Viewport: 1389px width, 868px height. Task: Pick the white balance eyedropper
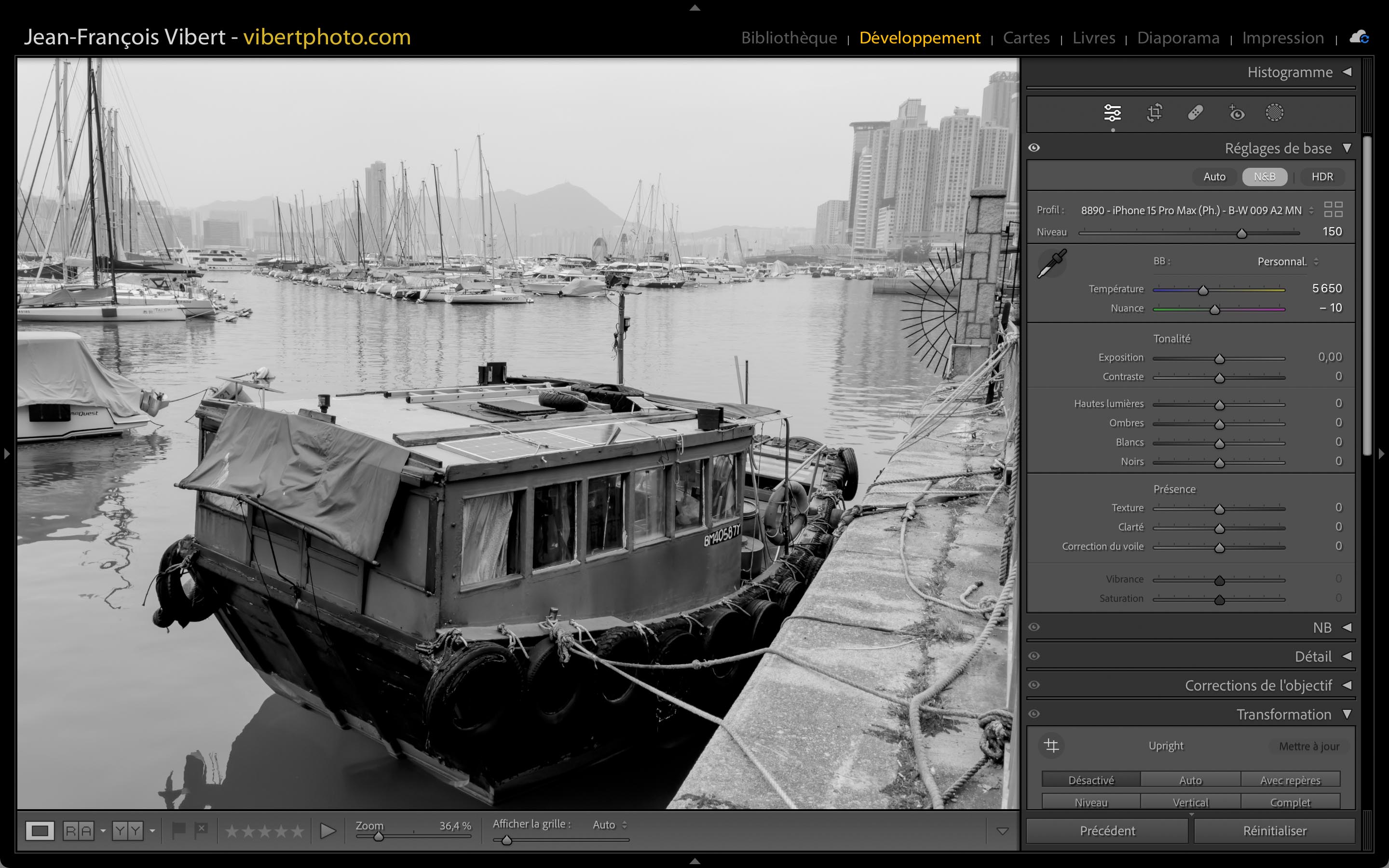[1051, 263]
